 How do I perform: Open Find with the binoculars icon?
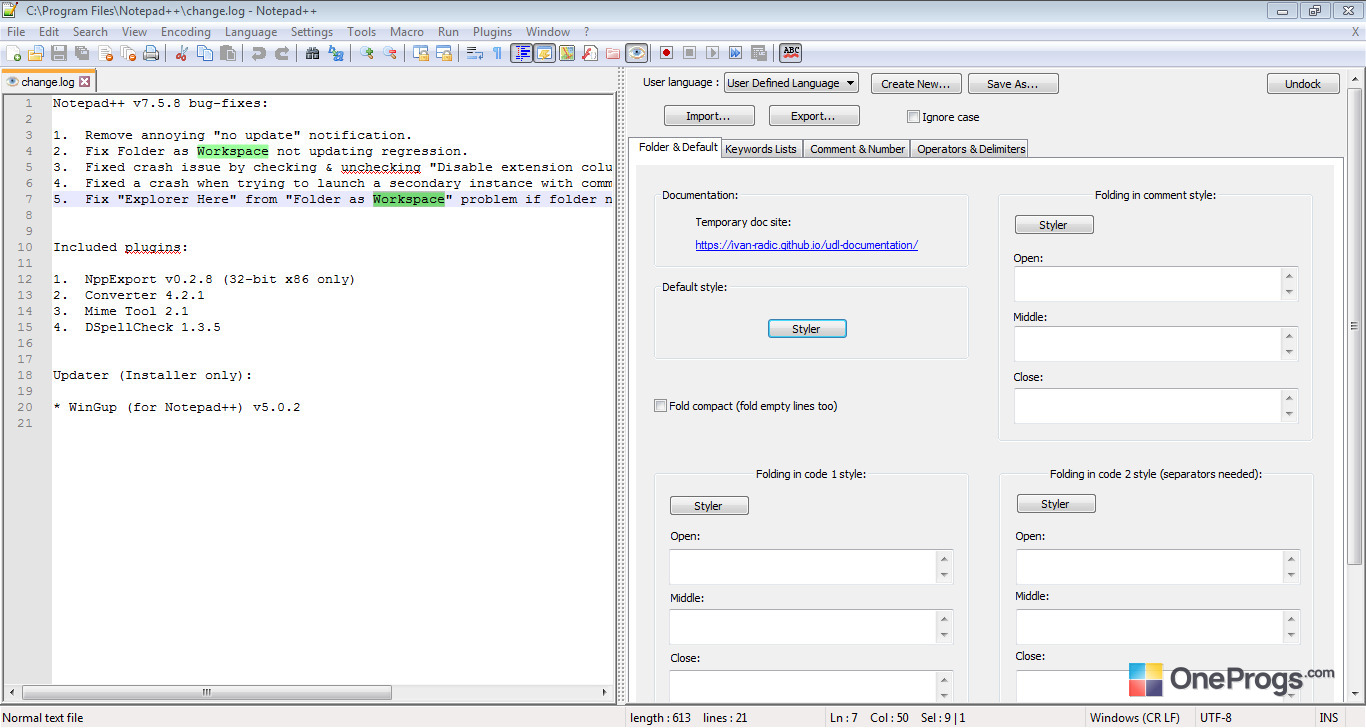coord(312,53)
